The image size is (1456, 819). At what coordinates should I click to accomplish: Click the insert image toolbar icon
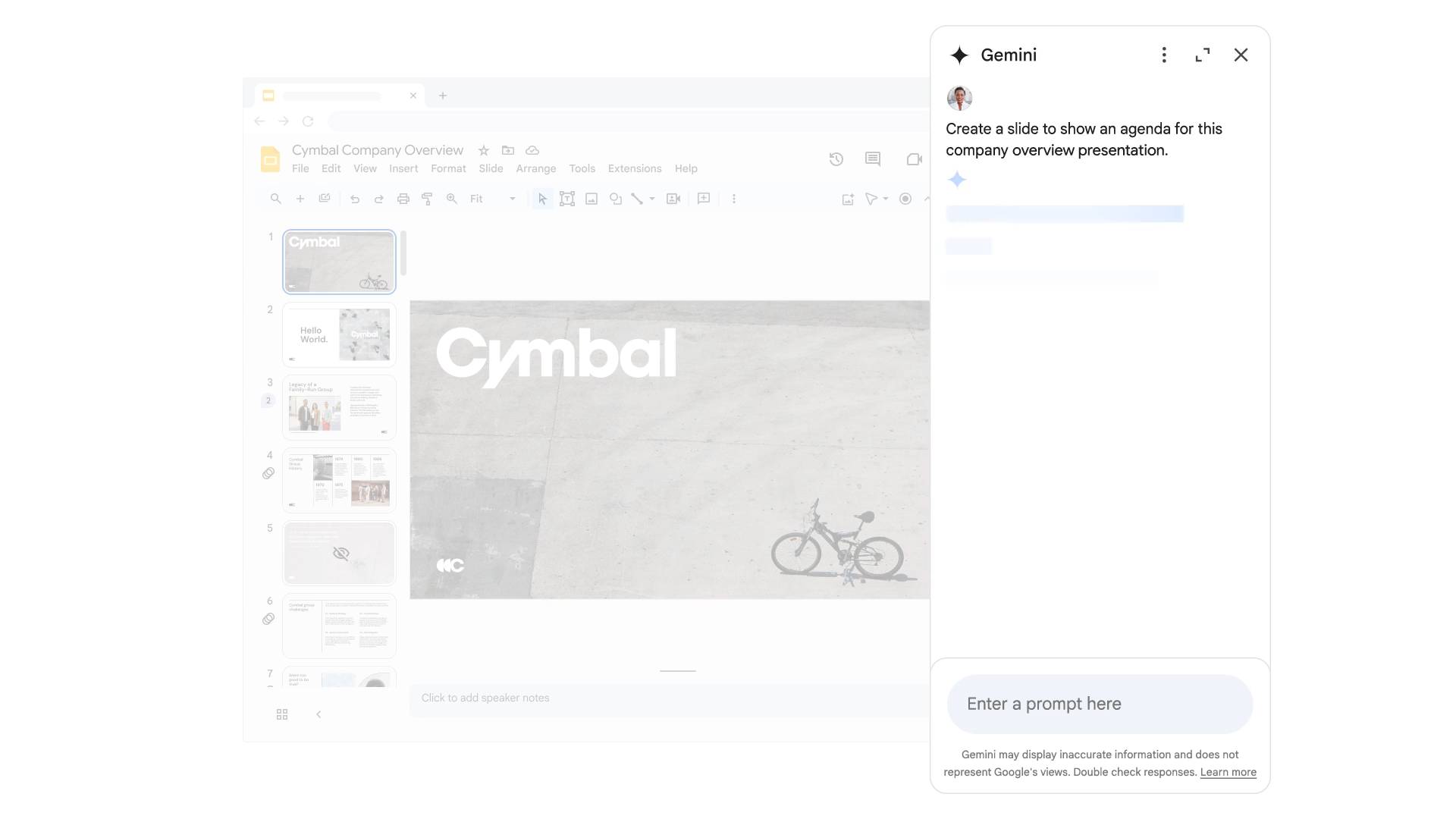[x=591, y=199]
